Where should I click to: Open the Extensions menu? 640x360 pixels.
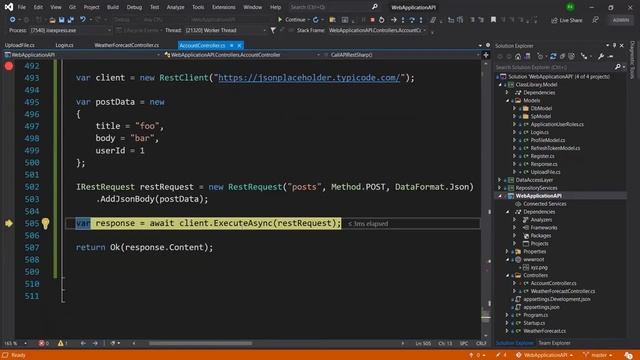click(x=223, y=7)
